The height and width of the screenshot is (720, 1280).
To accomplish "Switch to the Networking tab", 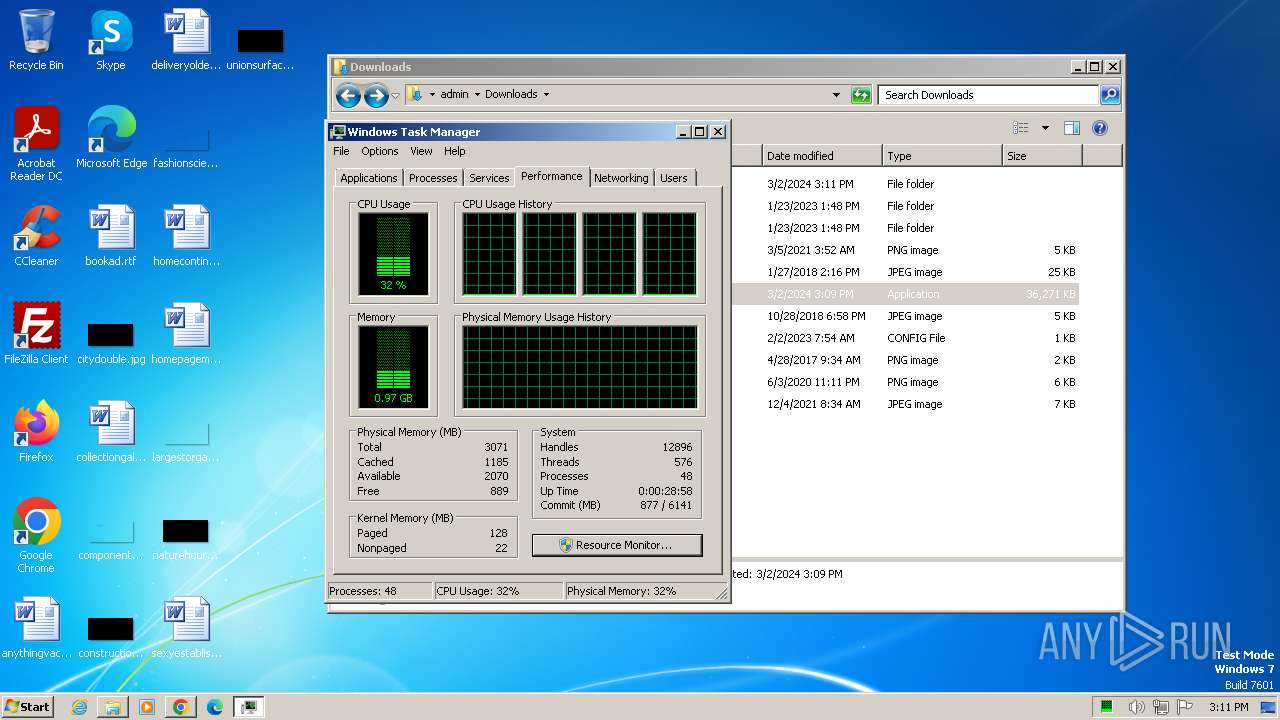I will coord(621,178).
